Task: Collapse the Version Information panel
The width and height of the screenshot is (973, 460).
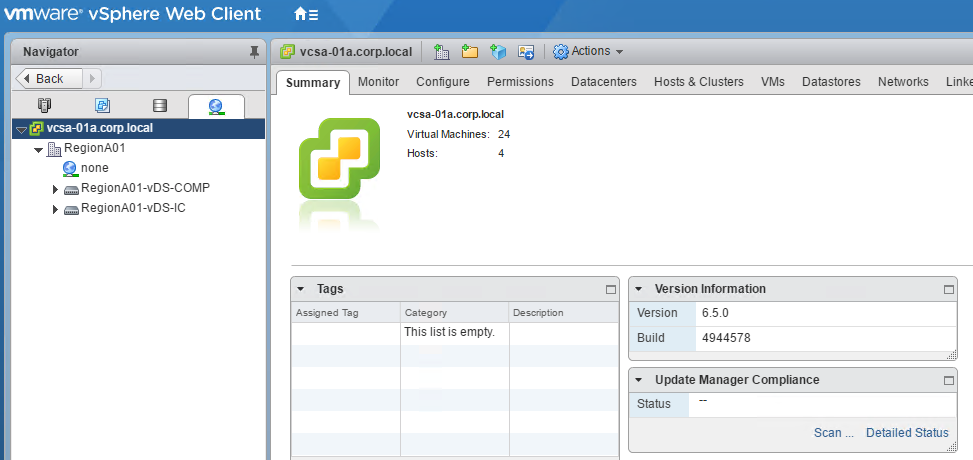Action: (x=639, y=289)
